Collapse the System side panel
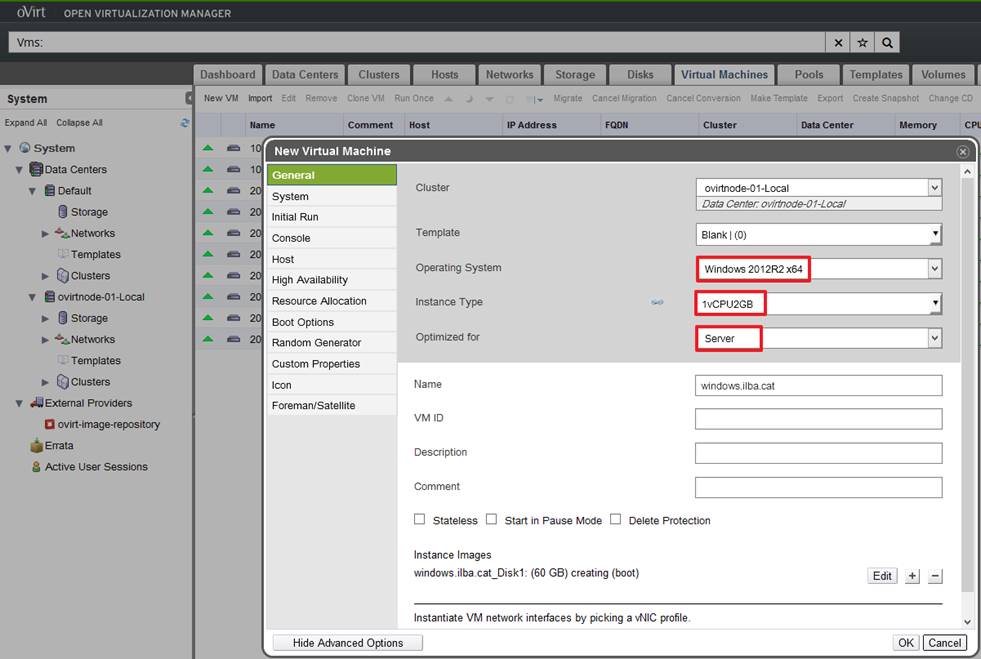Image resolution: width=981 pixels, height=659 pixels. tap(189, 98)
